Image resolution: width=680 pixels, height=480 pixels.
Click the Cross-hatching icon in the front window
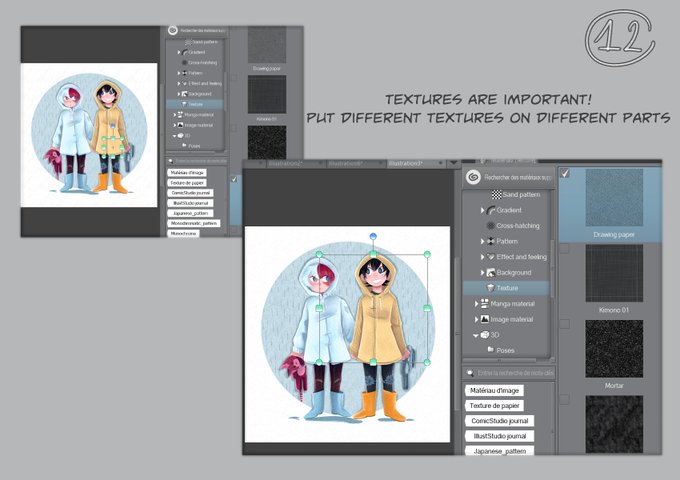pyautogui.click(x=490, y=225)
